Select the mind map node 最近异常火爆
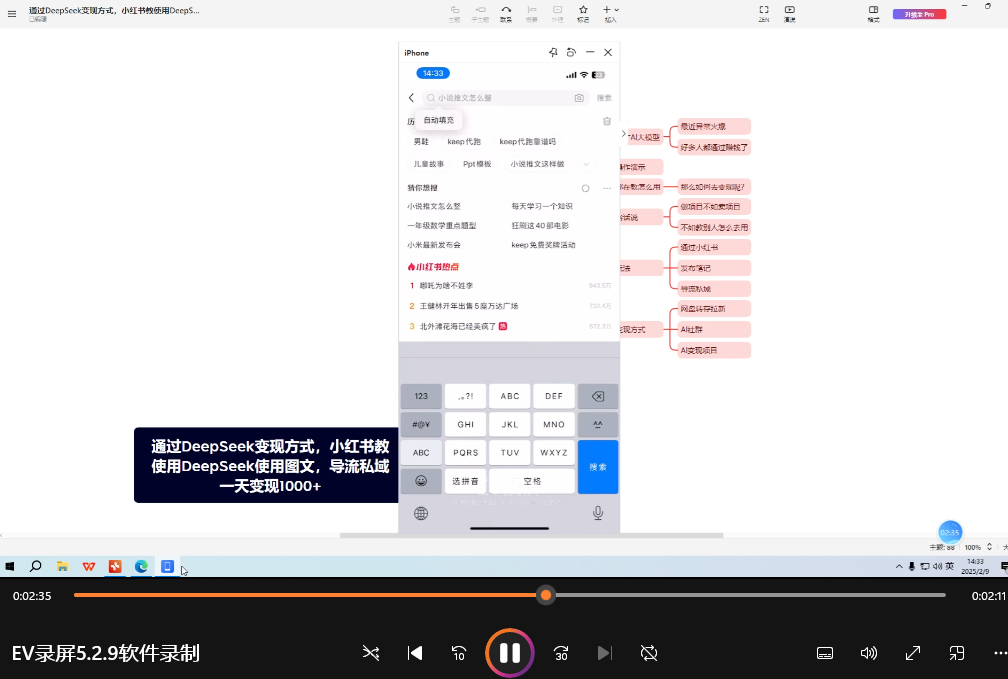The height and width of the screenshot is (679, 1008). pos(714,127)
